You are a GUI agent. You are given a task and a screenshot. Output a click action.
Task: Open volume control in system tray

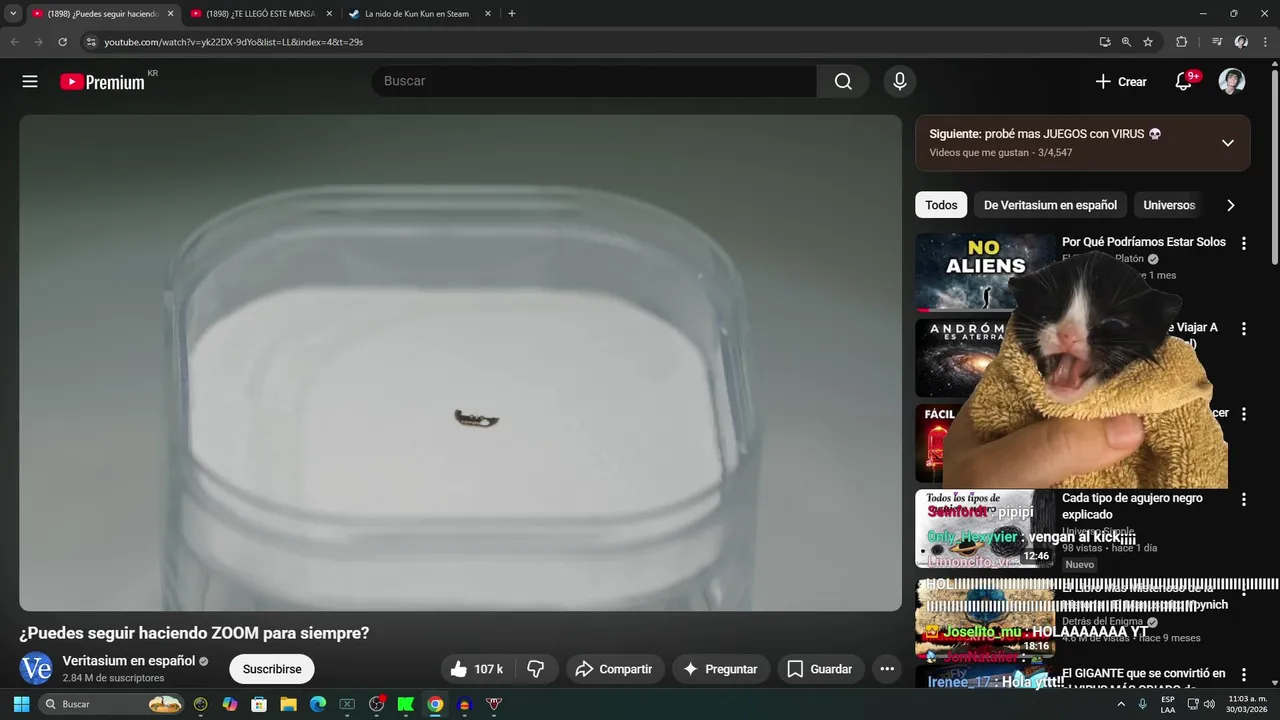point(1209,704)
